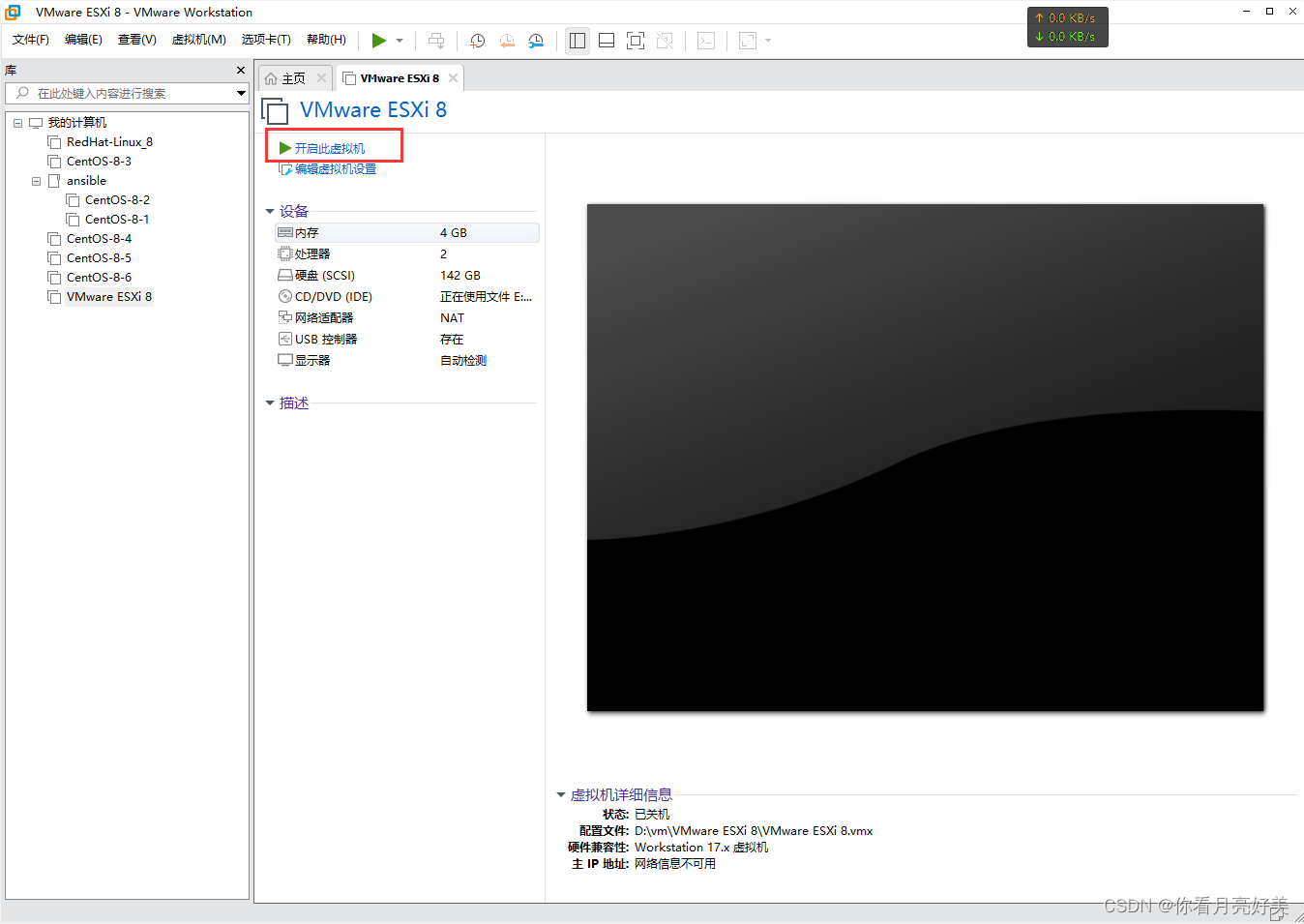Enter full screen mode icon
The image size is (1304, 924).
coord(636,41)
